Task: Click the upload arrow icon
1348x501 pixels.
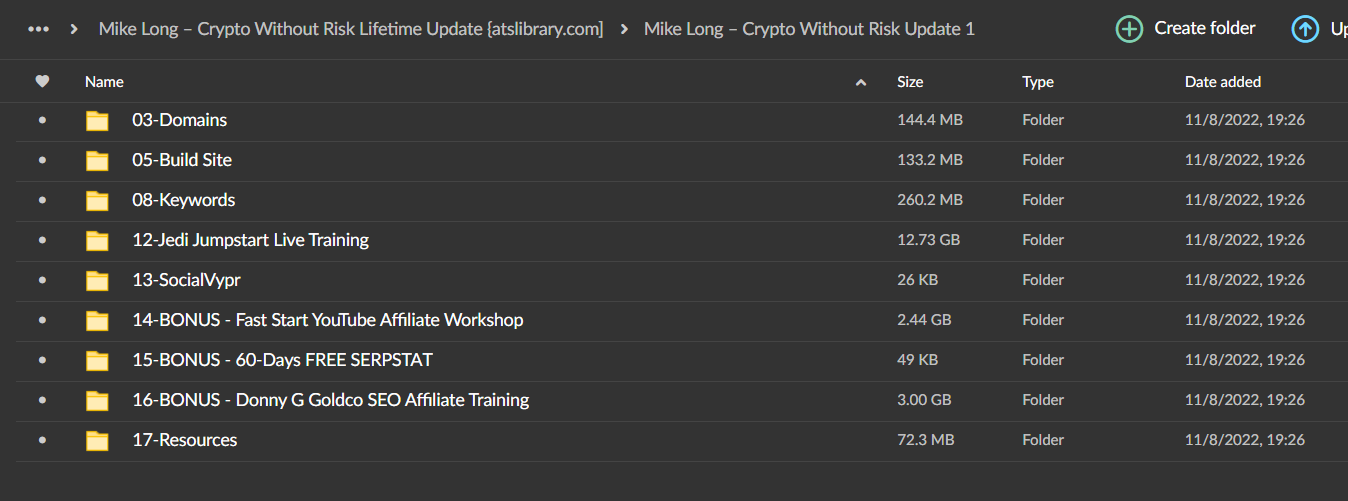Action: (x=1305, y=29)
